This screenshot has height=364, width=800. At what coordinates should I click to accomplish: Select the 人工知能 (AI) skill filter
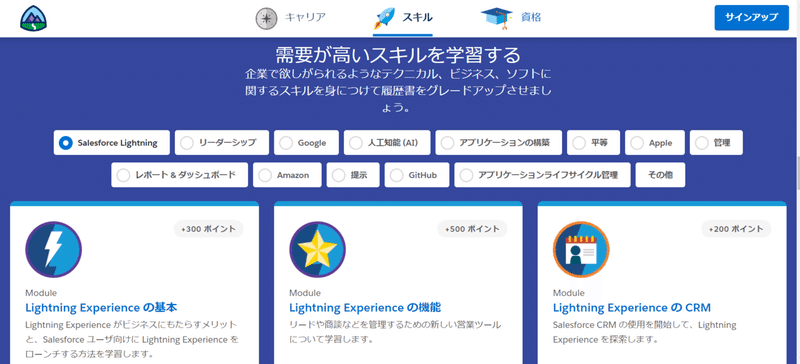pyautogui.click(x=387, y=142)
